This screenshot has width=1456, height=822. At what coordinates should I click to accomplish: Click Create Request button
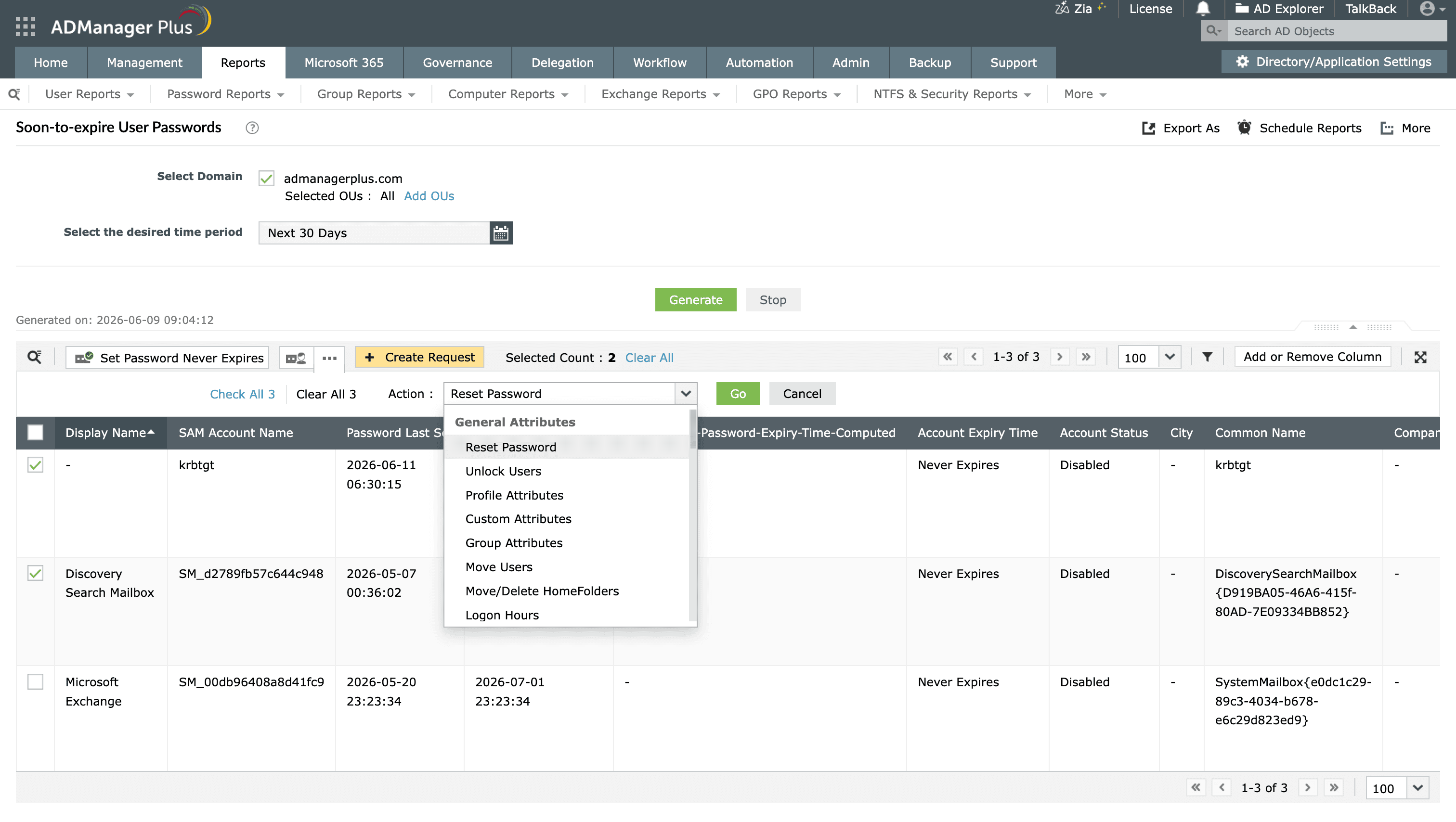(x=419, y=357)
